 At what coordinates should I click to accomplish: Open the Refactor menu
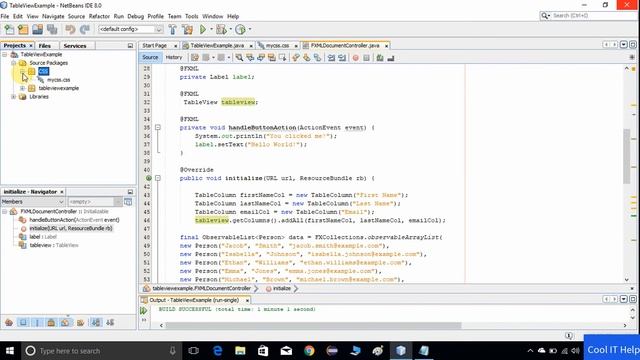[x=99, y=16]
